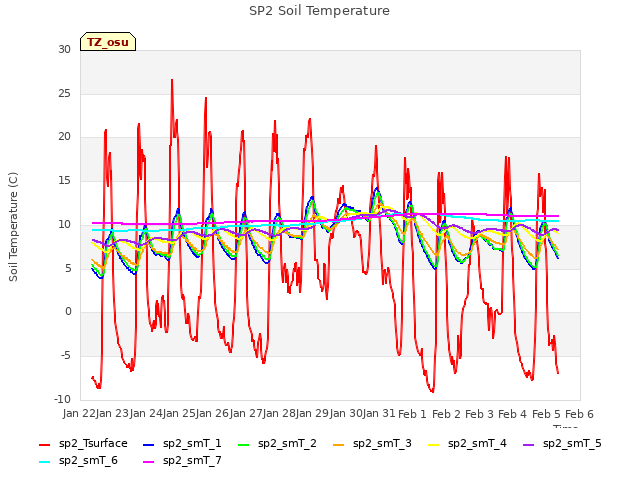Click the red sp2_Tsurface legend swatch
This screenshot has height=480, width=640.
point(44,444)
